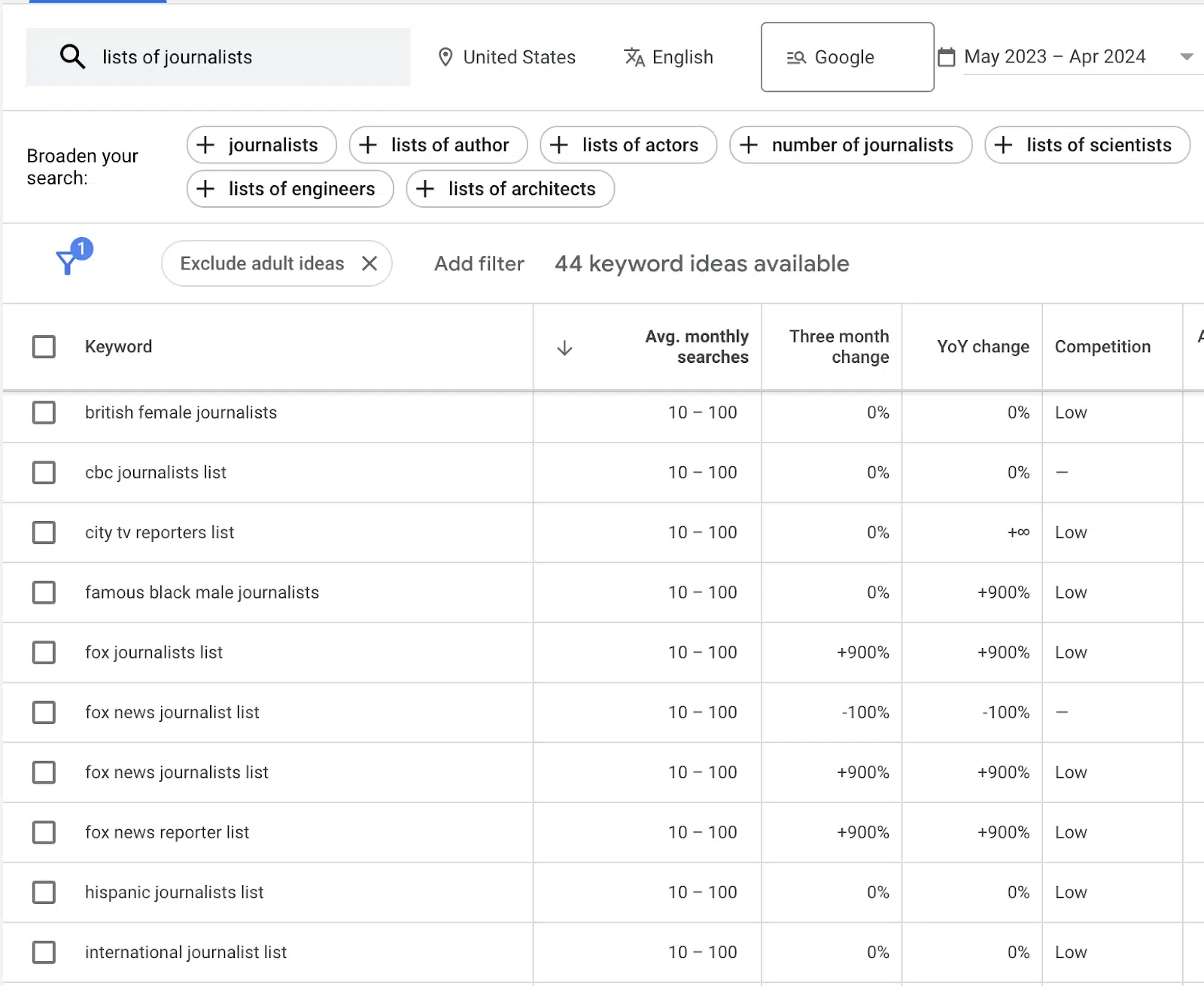Click the language translate icon

(x=634, y=57)
